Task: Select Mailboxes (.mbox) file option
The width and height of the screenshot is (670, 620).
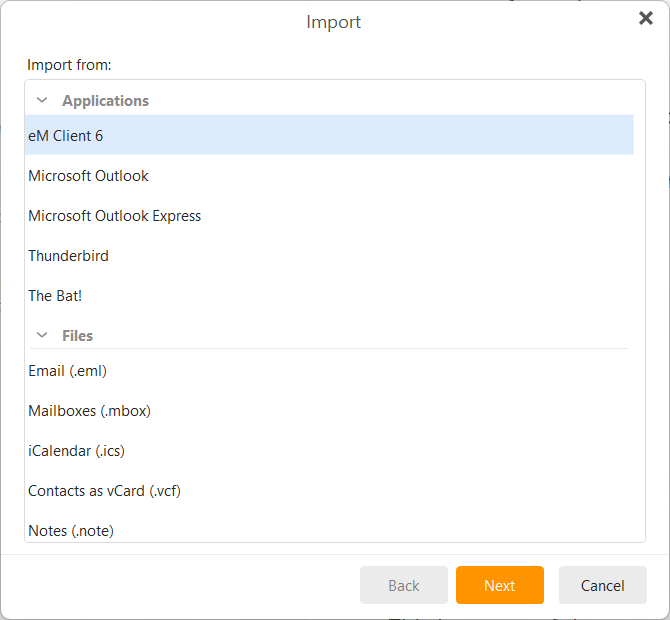Action: (329, 411)
